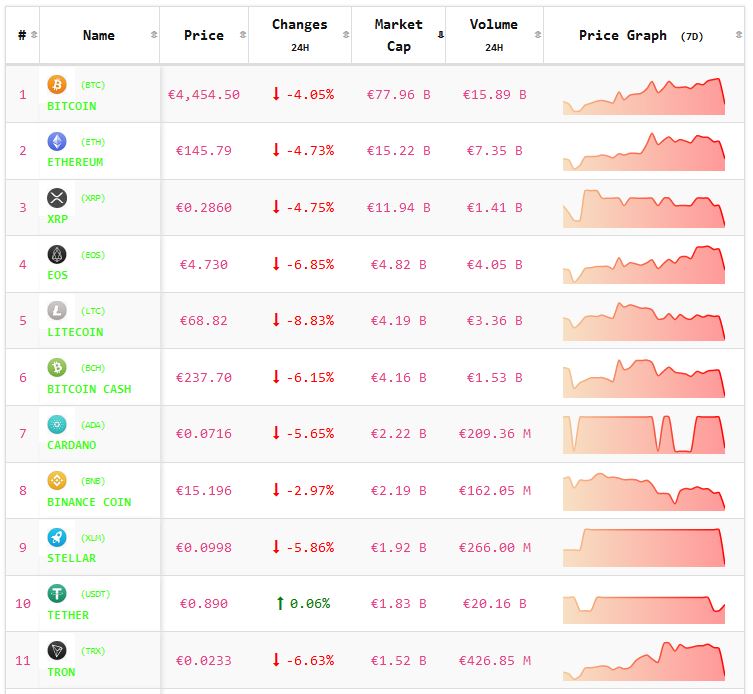Viewport: 753px width, 694px height.
Task: Click the Ethereum diamond logo icon
Action: (57, 142)
